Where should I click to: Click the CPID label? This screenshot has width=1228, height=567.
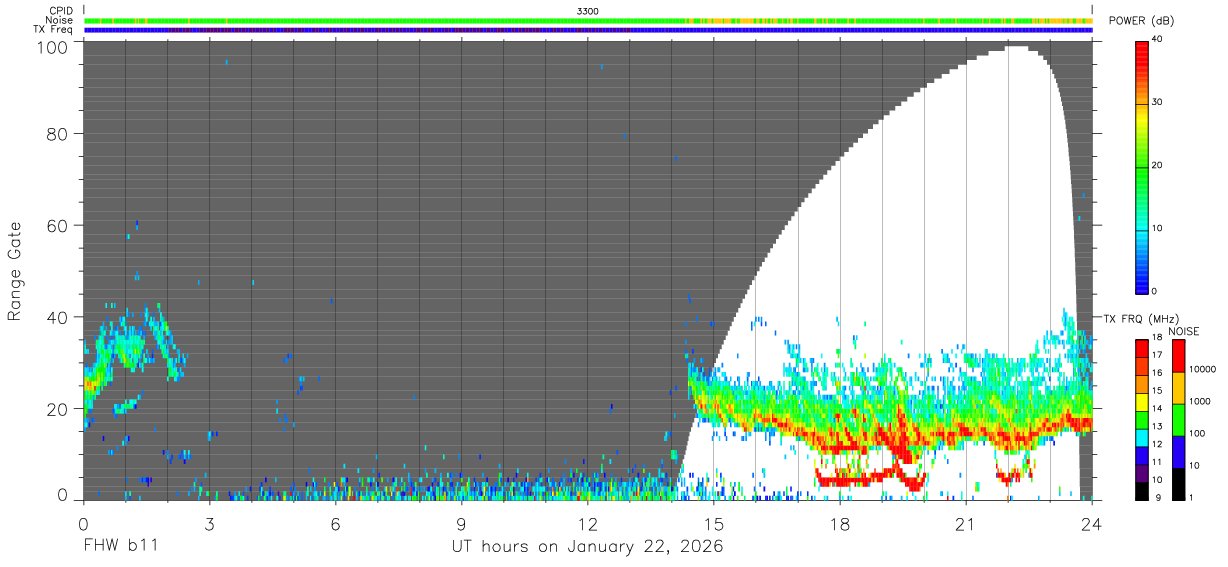click(x=61, y=10)
